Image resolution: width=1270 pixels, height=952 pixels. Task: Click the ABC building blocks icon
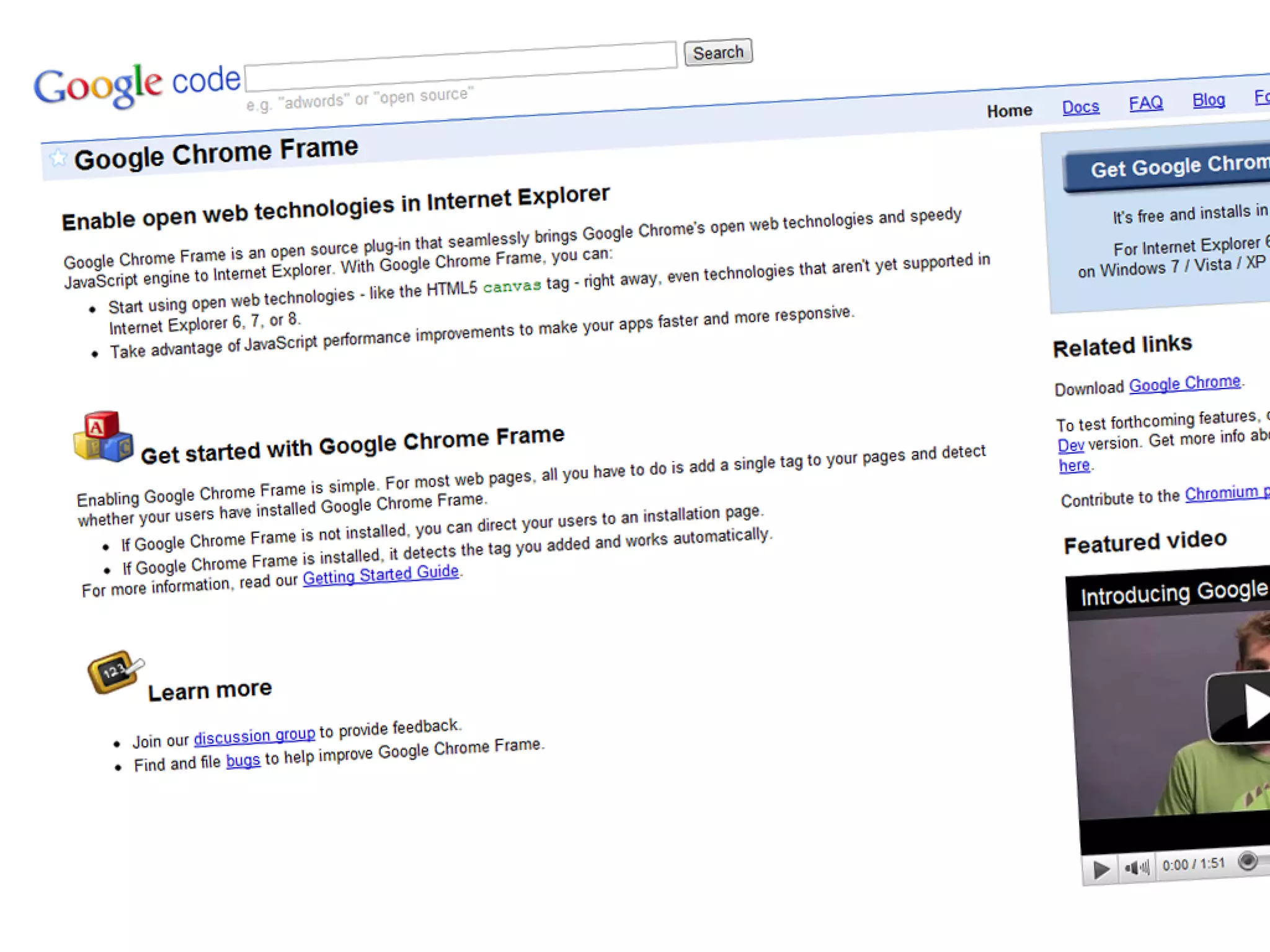[104, 436]
